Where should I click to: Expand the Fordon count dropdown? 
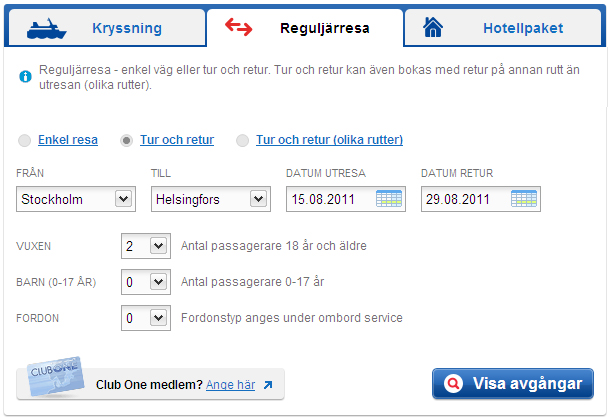pyautogui.click(x=145, y=319)
